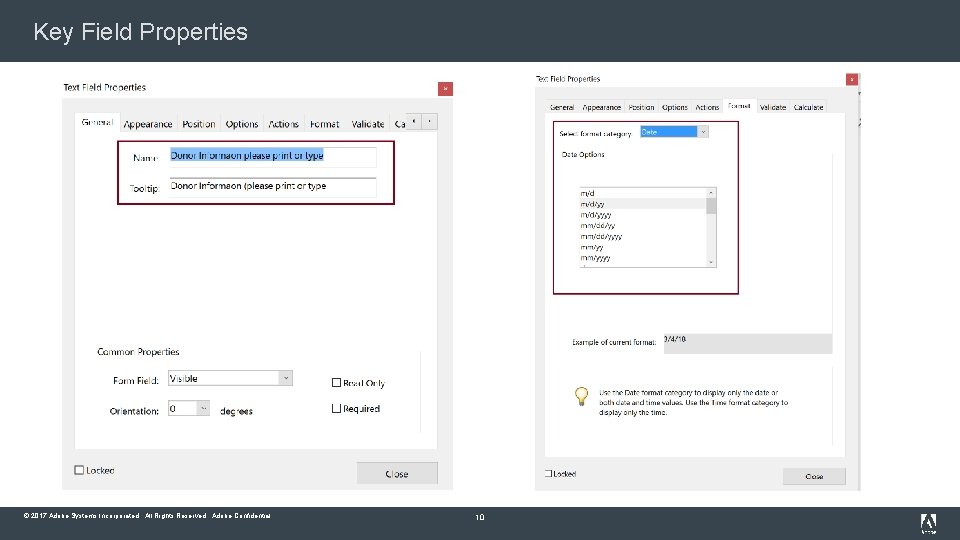This screenshot has width=960, height=540.
Task: Close left Text Field Properties dialog with X
Action: tap(445, 89)
